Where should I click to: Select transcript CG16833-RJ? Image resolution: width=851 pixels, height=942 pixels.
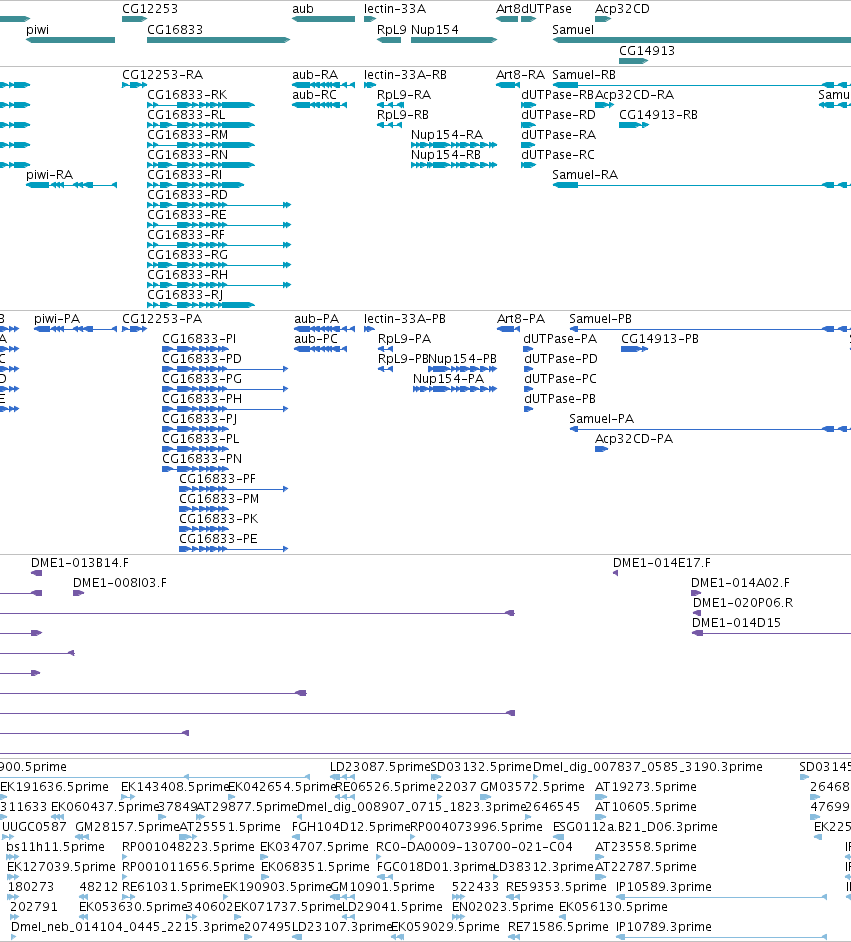(x=185, y=295)
